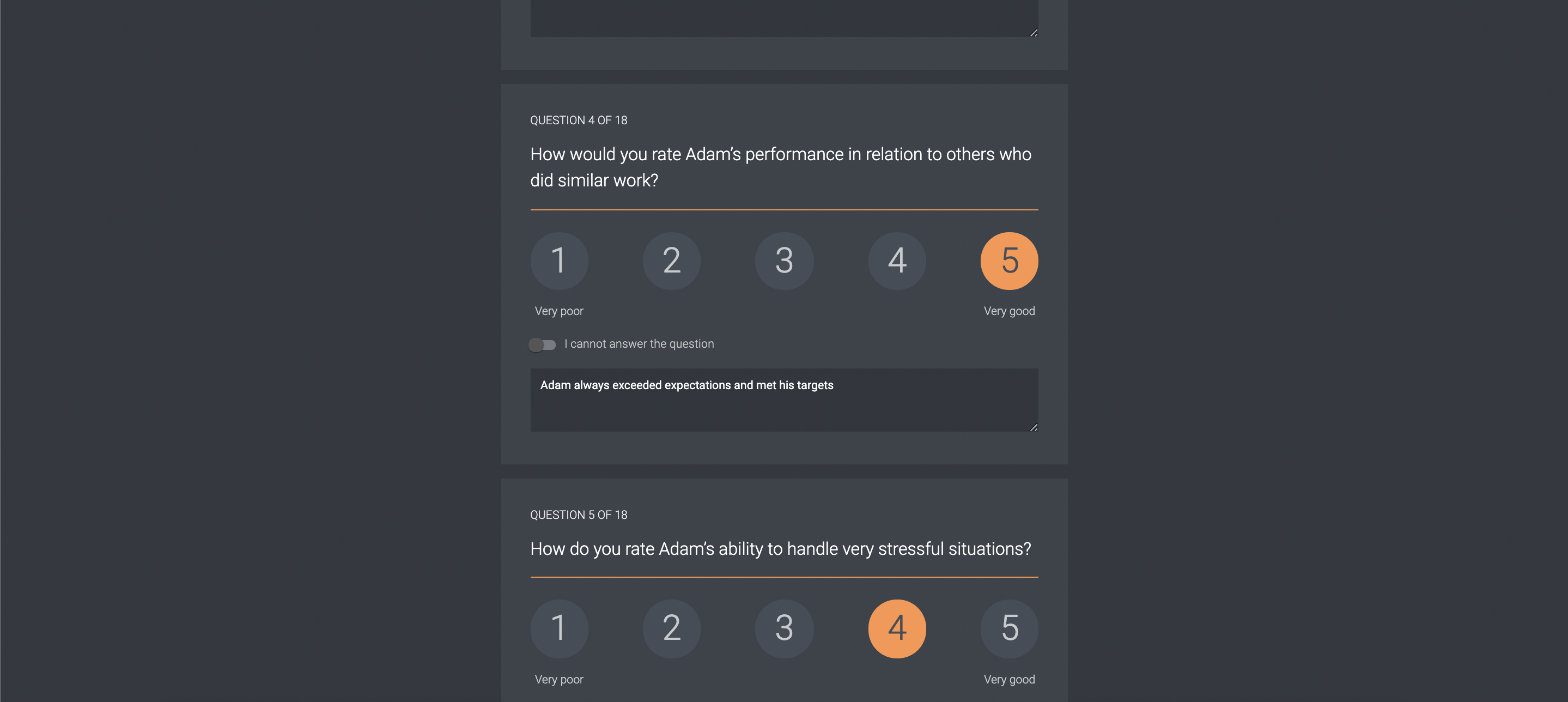The width and height of the screenshot is (1568, 702).
Task: Rate Question 4 performance as 1
Action: pos(559,261)
